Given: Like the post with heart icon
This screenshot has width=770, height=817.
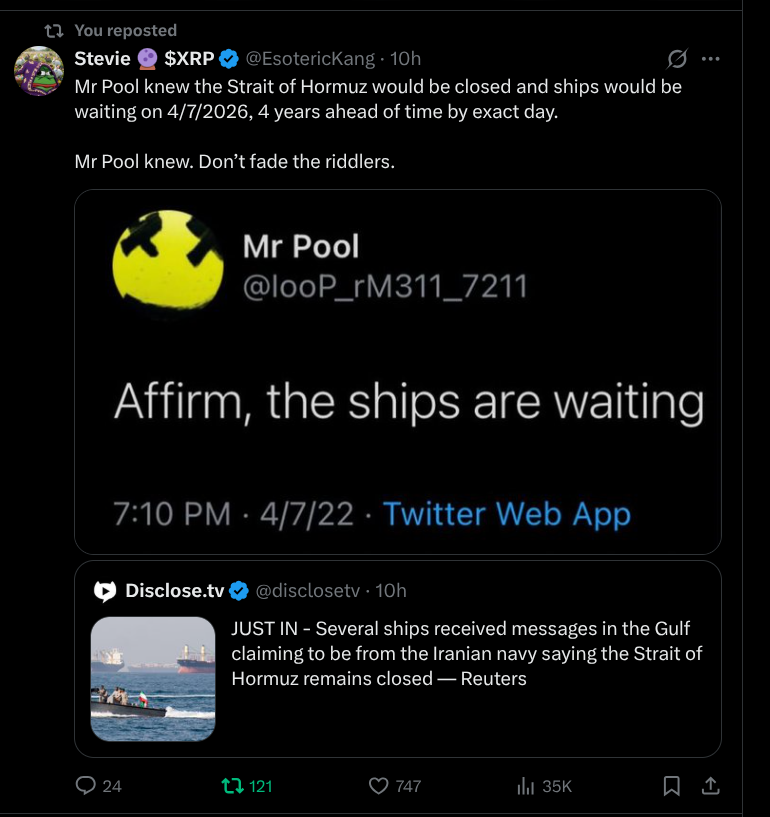Looking at the screenshot, I should click(x=378, y=786).
